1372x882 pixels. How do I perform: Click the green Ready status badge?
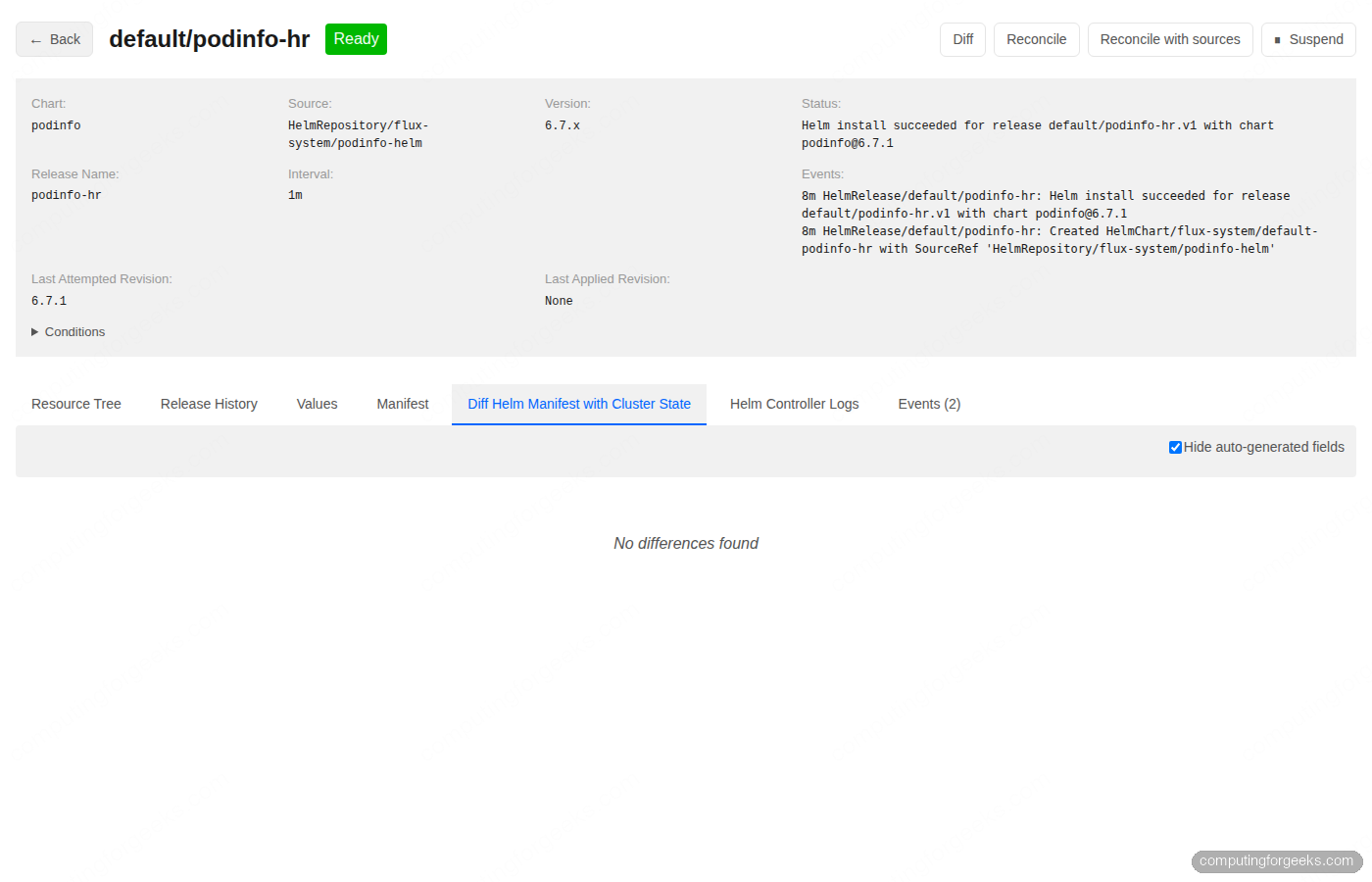point(356,39)
